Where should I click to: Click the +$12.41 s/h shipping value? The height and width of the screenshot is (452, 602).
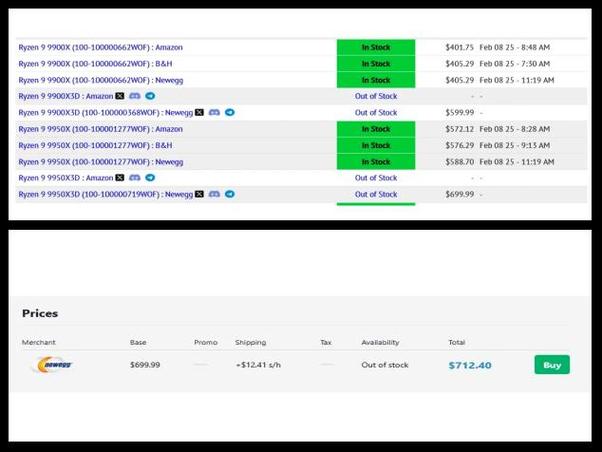point(258,365)
